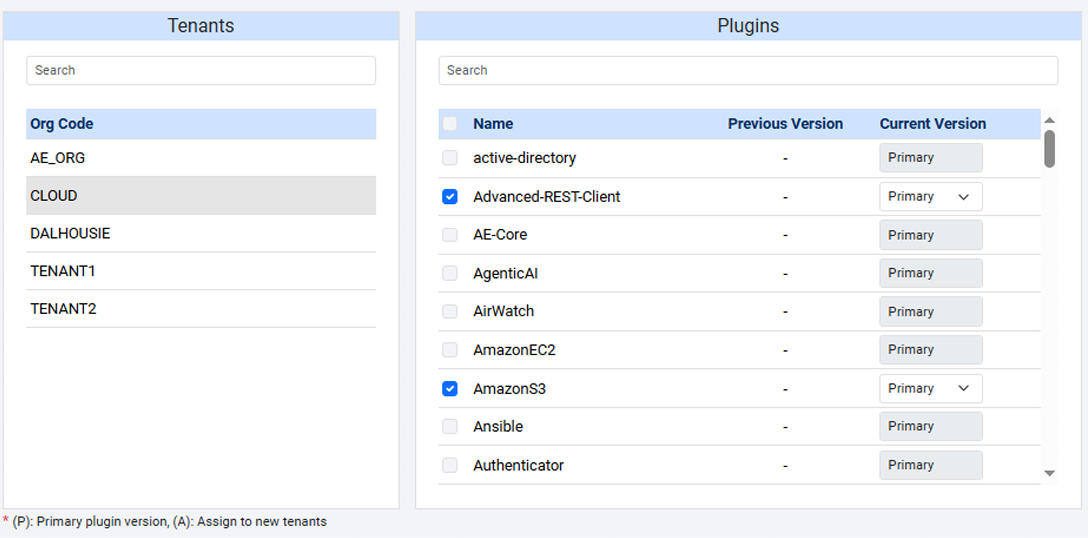Click active-directory version Primary box

pos(931,158)
